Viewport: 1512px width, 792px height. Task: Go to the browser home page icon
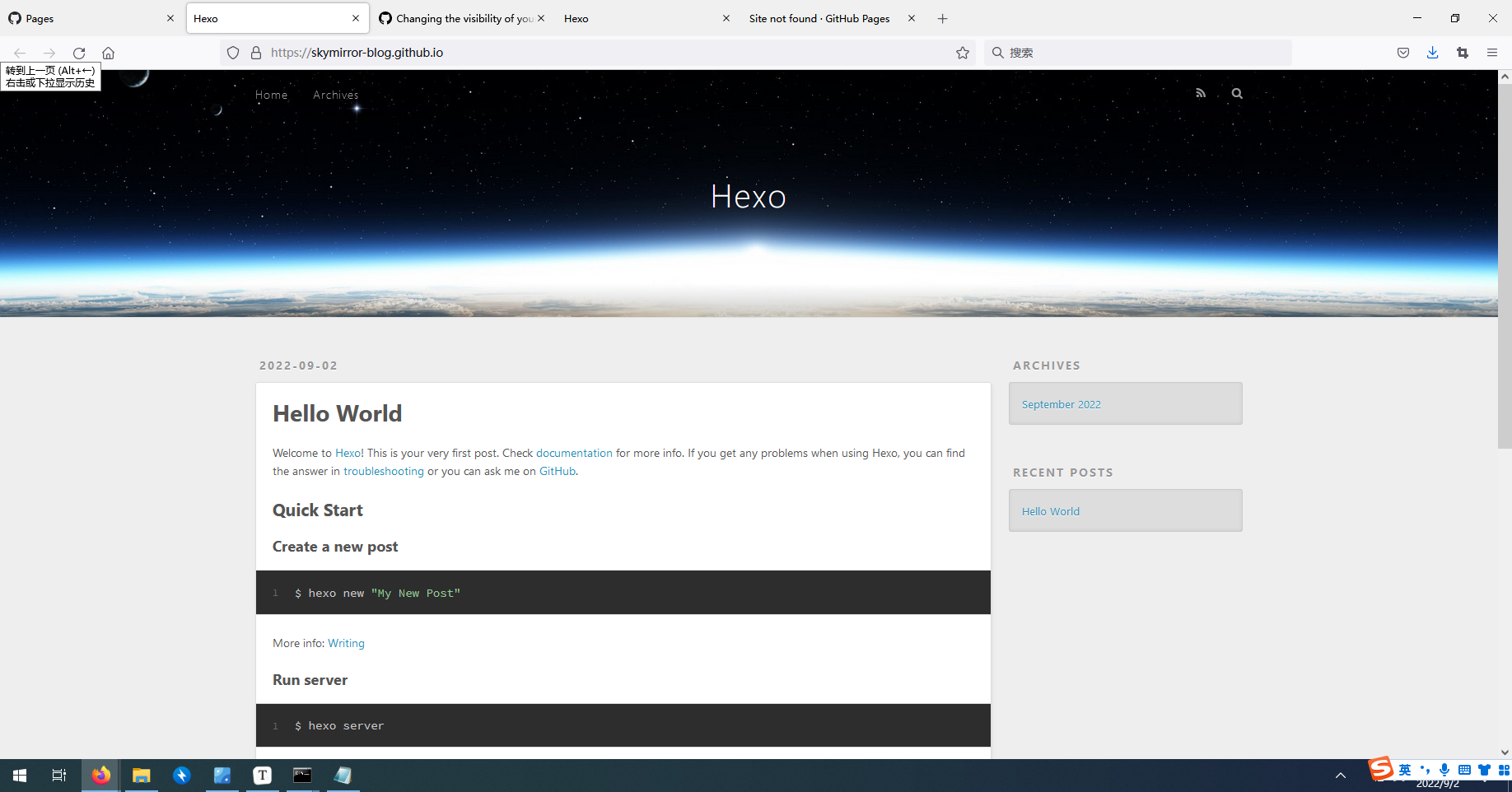pyautogui.click(x=108, y=53)
